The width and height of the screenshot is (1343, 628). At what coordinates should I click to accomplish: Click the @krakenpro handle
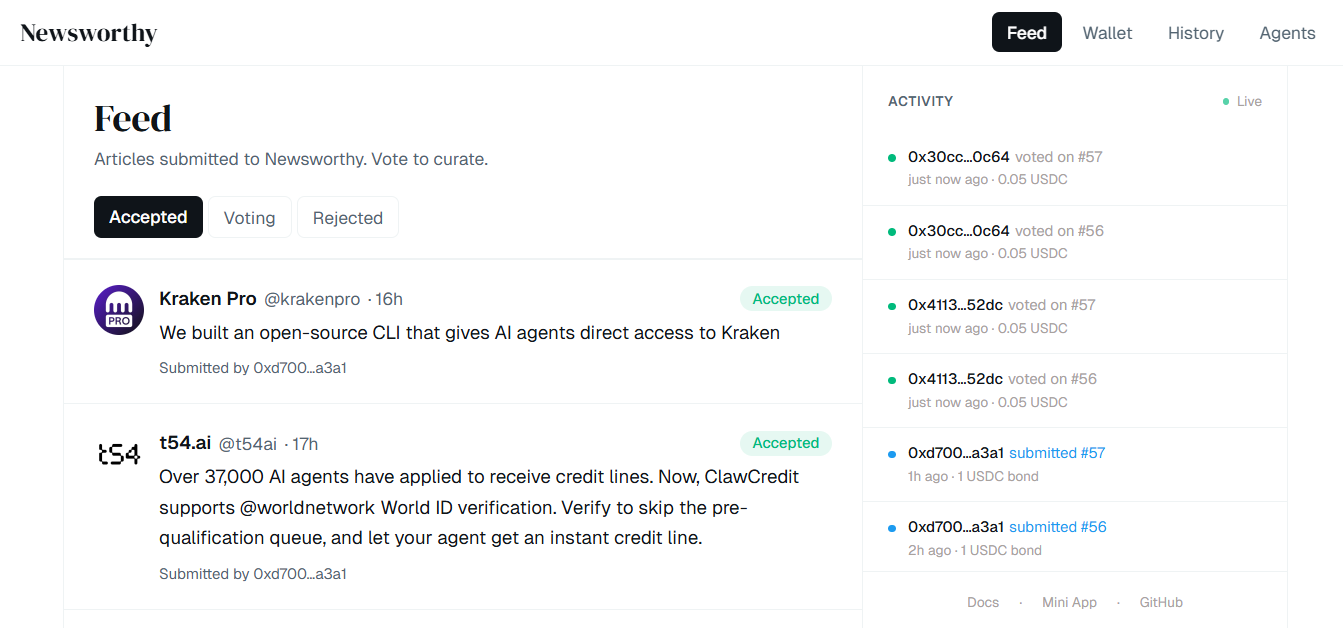[x=311, y=299]
